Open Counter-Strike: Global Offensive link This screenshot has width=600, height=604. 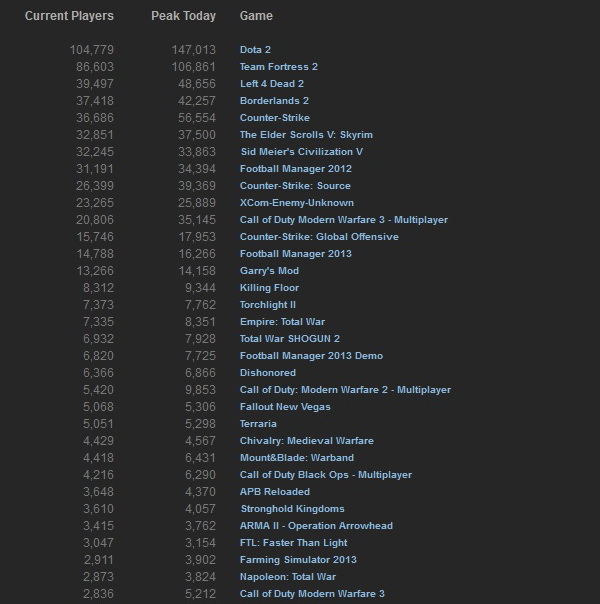pyautogui.click(x=319, y=237)
